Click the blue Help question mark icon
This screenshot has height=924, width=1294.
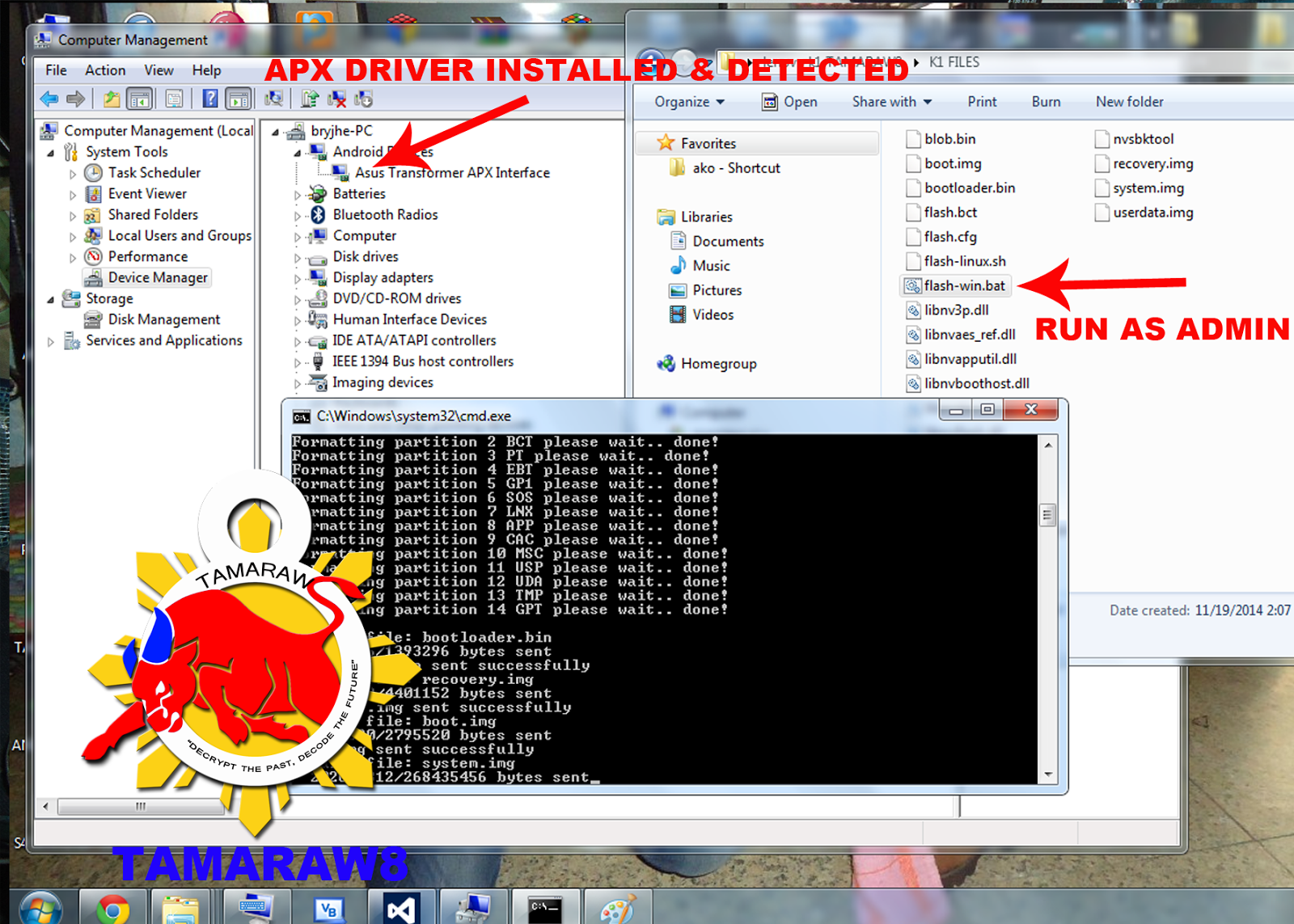(x=210, y=99)
